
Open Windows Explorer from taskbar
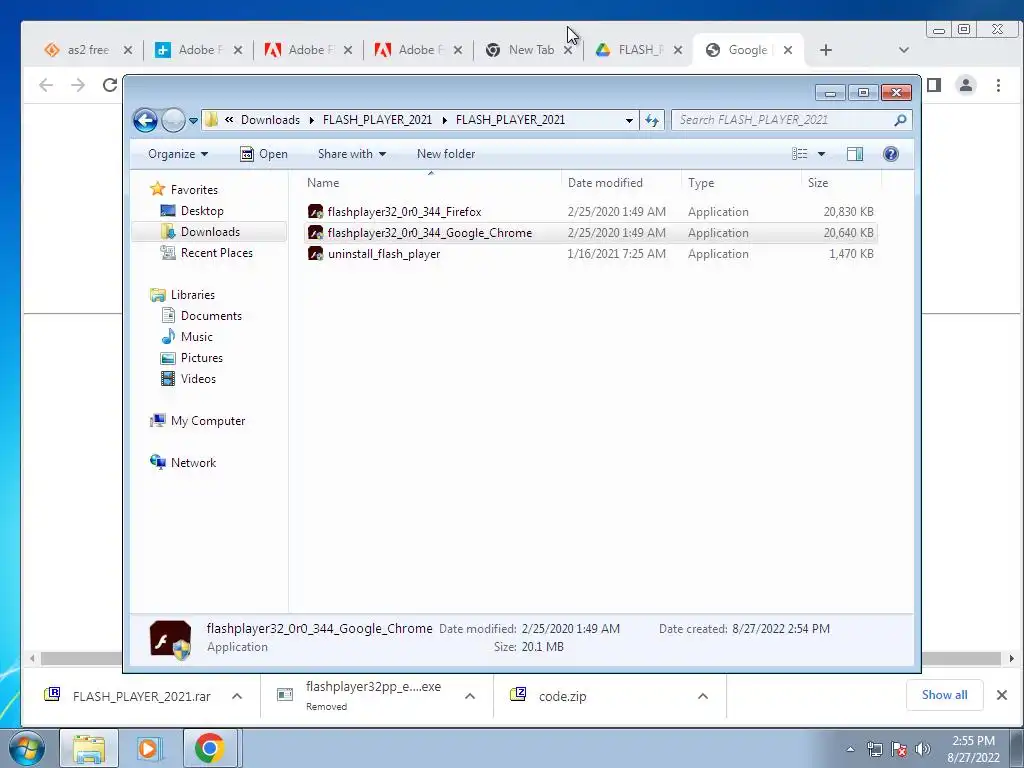pos(89,748)
